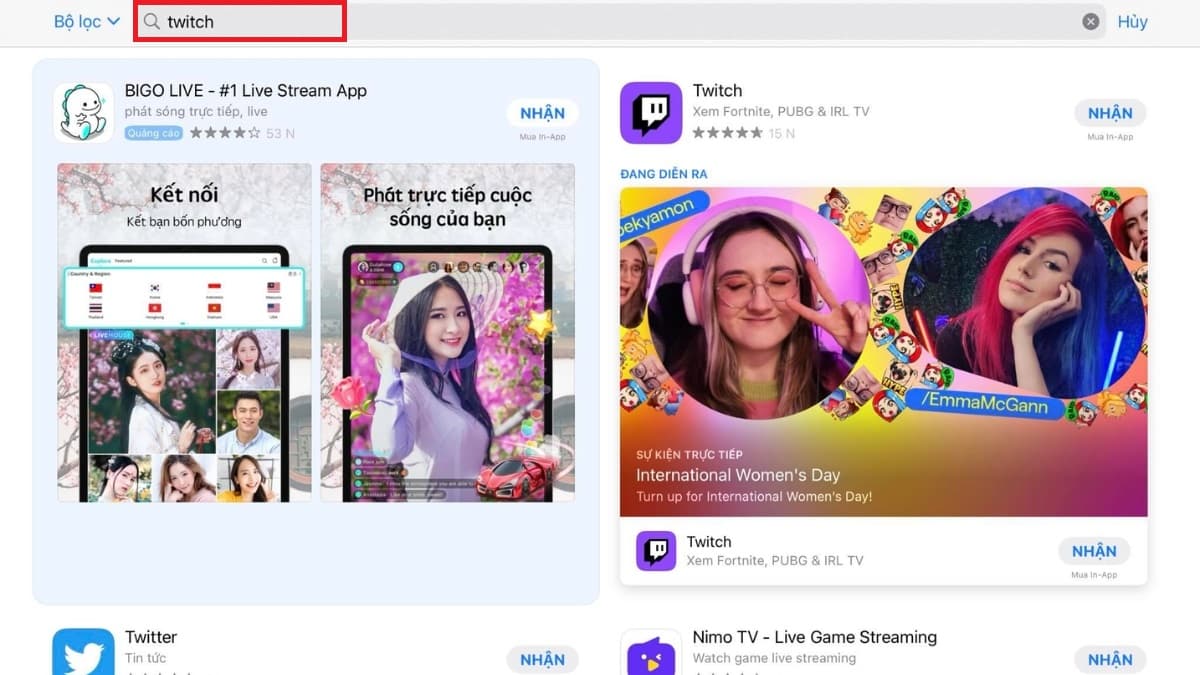Viewport: 1200px width, 675px height.
Task: Open BIGO LIVE - #1 Live Stream App title
Action: 246,90
